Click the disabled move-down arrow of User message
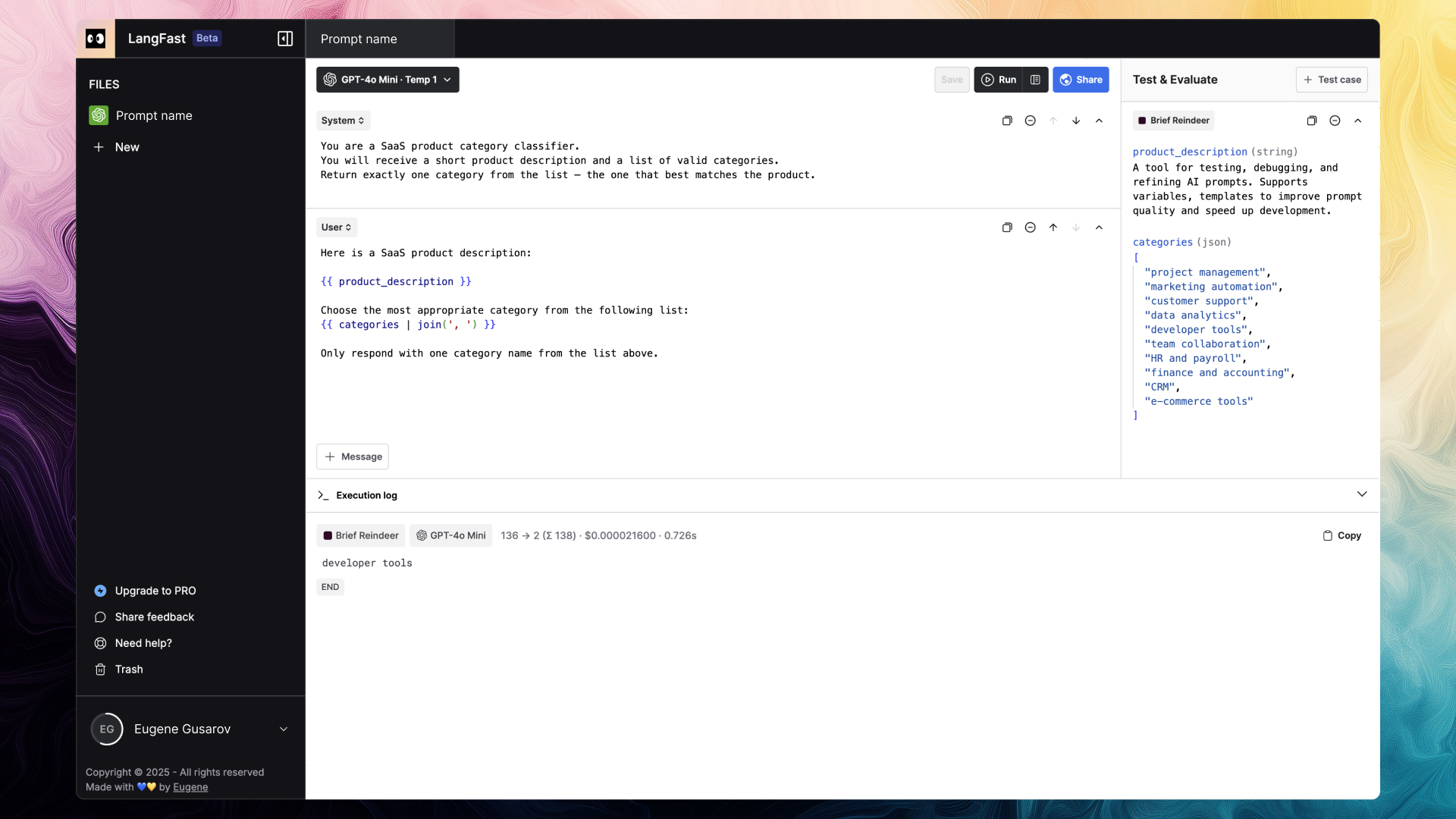 click(x=1076, y=227)
